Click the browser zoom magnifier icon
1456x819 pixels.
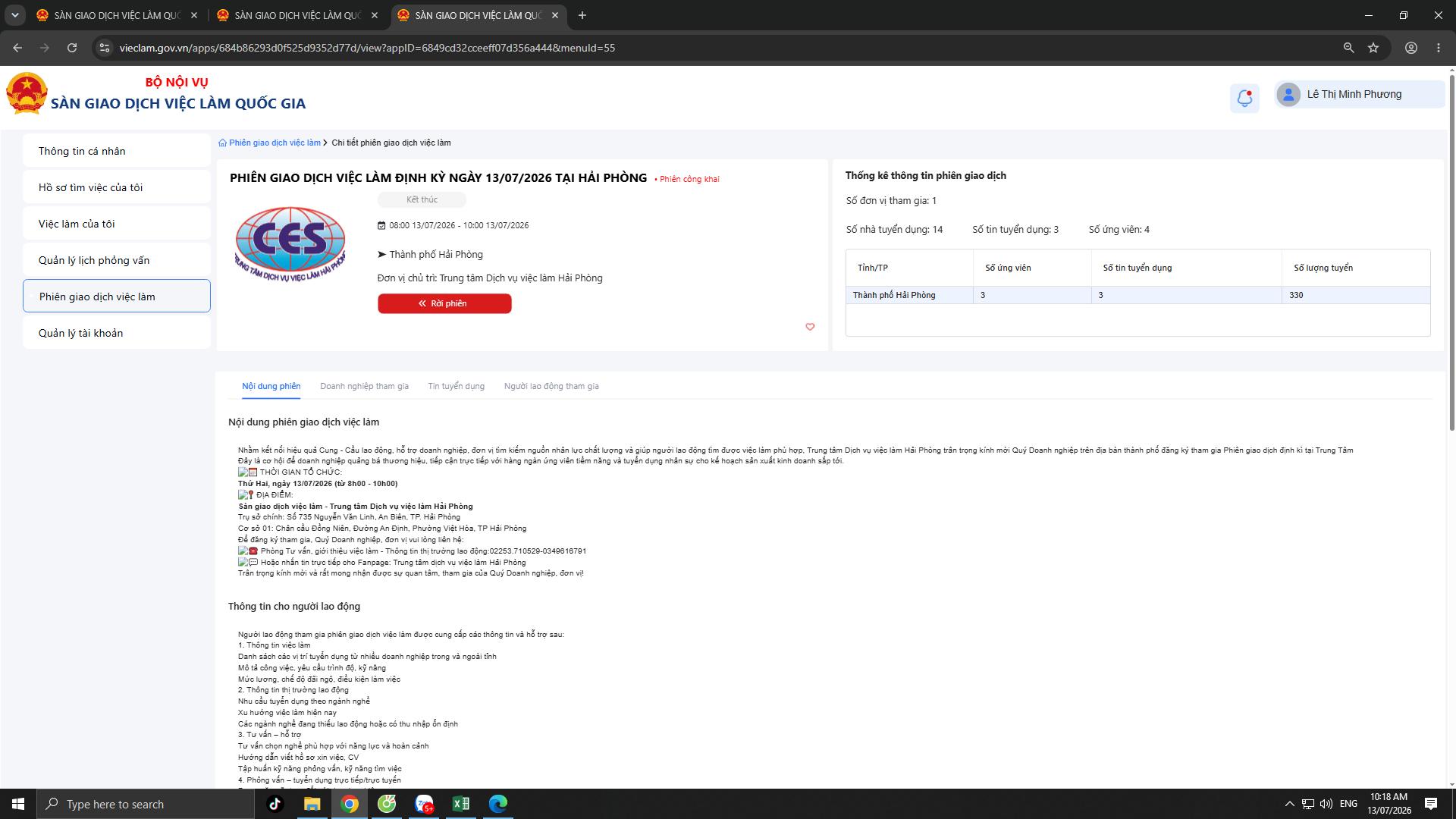click(1348, 48)
